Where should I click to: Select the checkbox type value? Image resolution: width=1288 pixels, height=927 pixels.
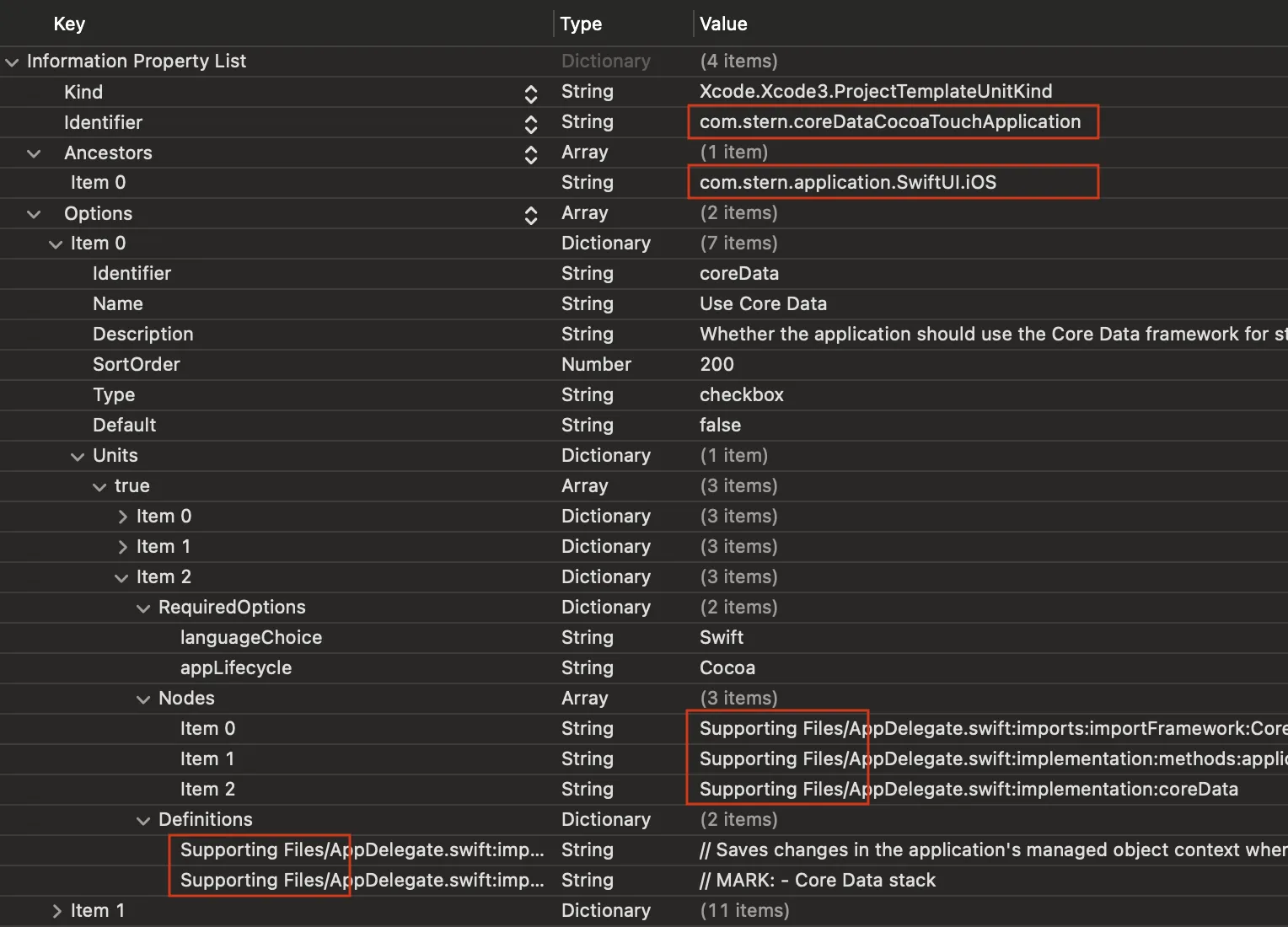[x=742, y=394]
